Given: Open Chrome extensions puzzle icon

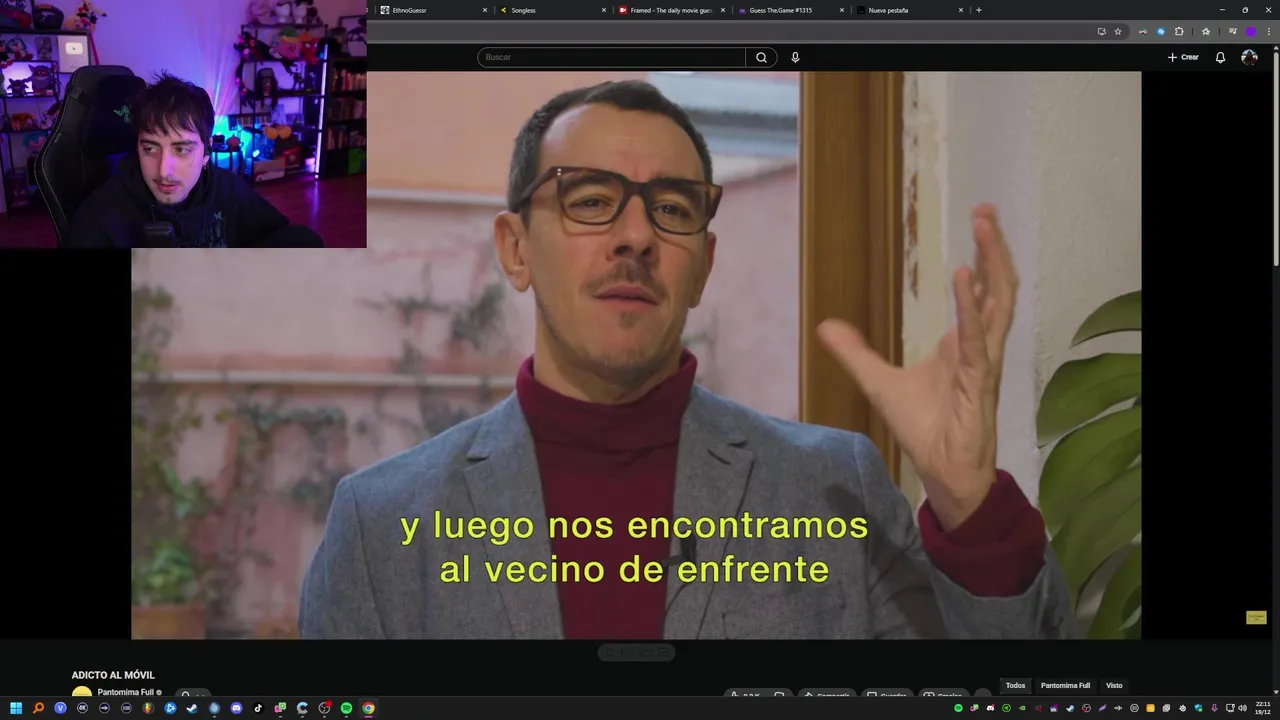Looking at the screenshot, I should 1179,32.
